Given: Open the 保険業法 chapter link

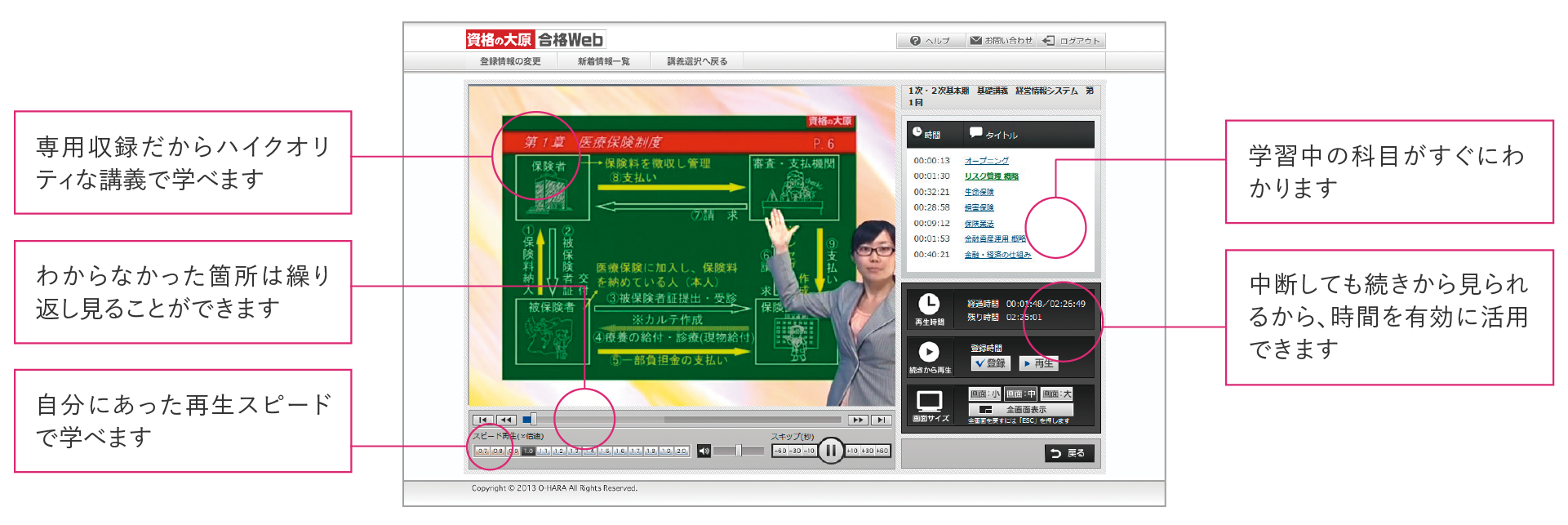Looking at the screenshot, I should point(979,224).
